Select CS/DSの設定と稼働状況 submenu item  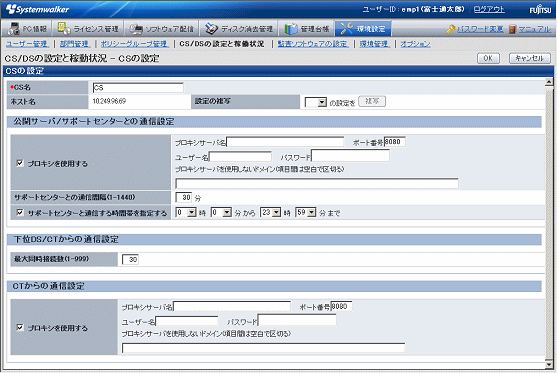222,44
